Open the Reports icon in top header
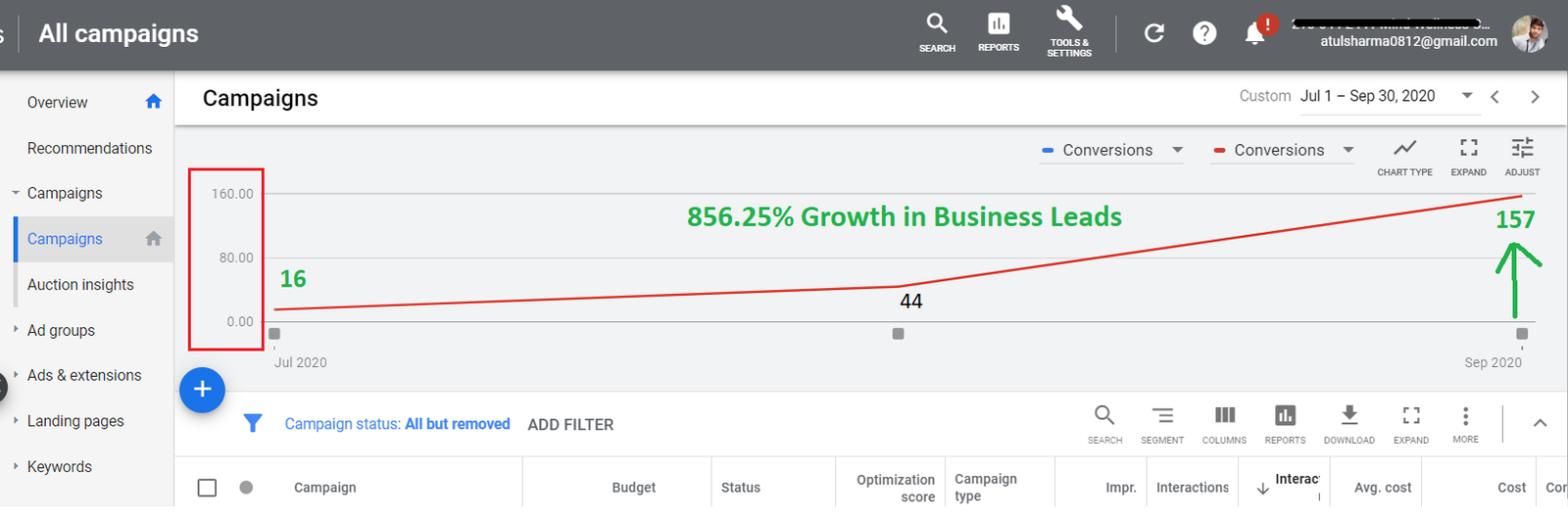 pyautogui.click(x=998, y=31)
